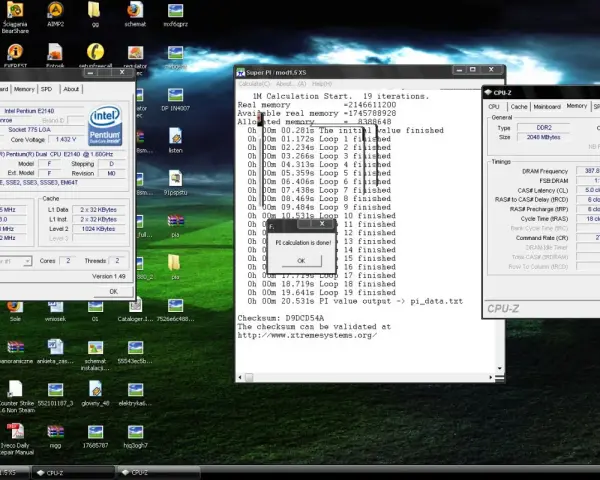The width and height of the screenshot is (600, 480).
Task: Click Super PI horizontal scrollbar left arrow
Action: coord(240,377)
